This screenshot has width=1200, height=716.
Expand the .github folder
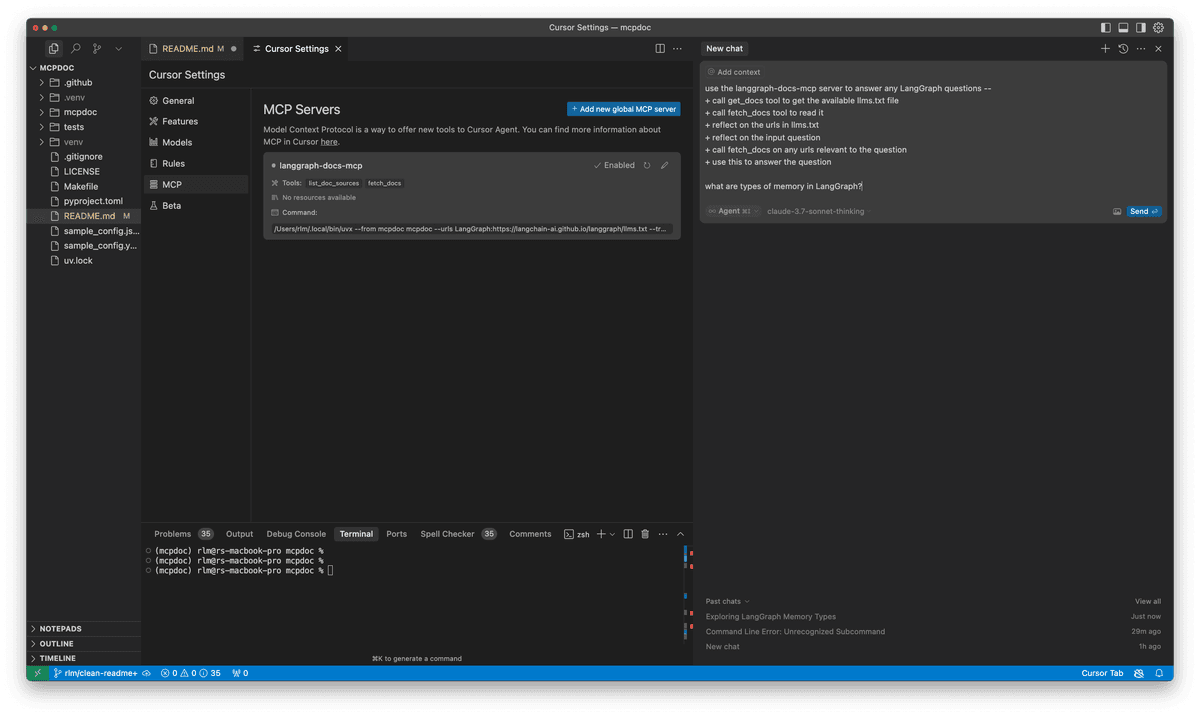point(78,83)
